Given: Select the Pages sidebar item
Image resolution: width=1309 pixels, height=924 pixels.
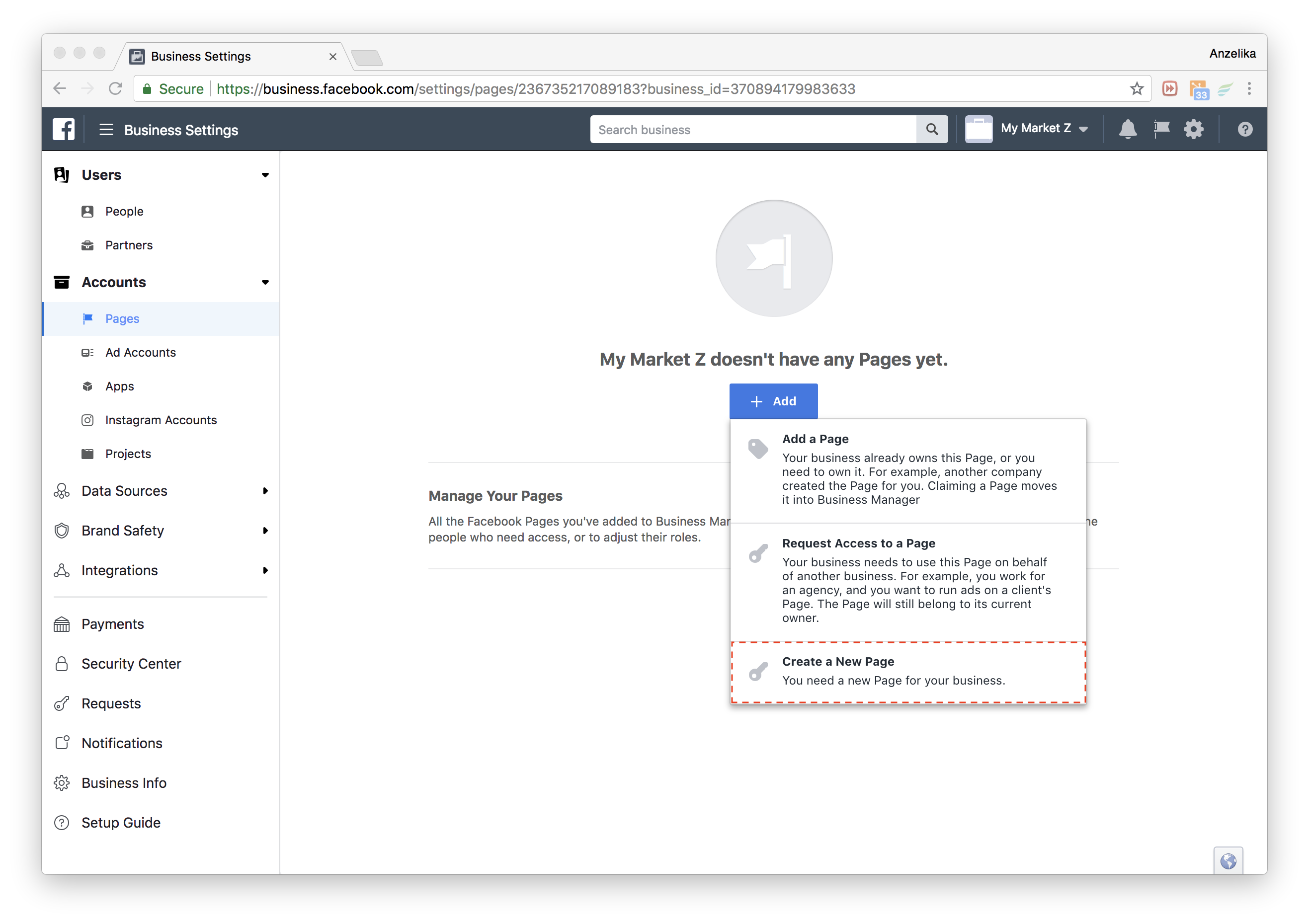Looking at the screenshot, I should pyautogui.click(x=160, y=318).
